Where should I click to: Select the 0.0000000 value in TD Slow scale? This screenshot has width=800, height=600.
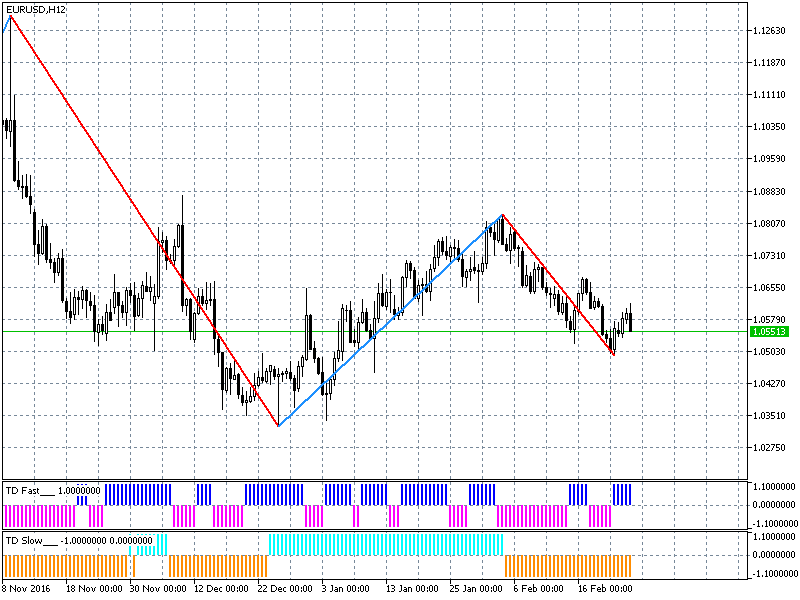tap(774, 555)
